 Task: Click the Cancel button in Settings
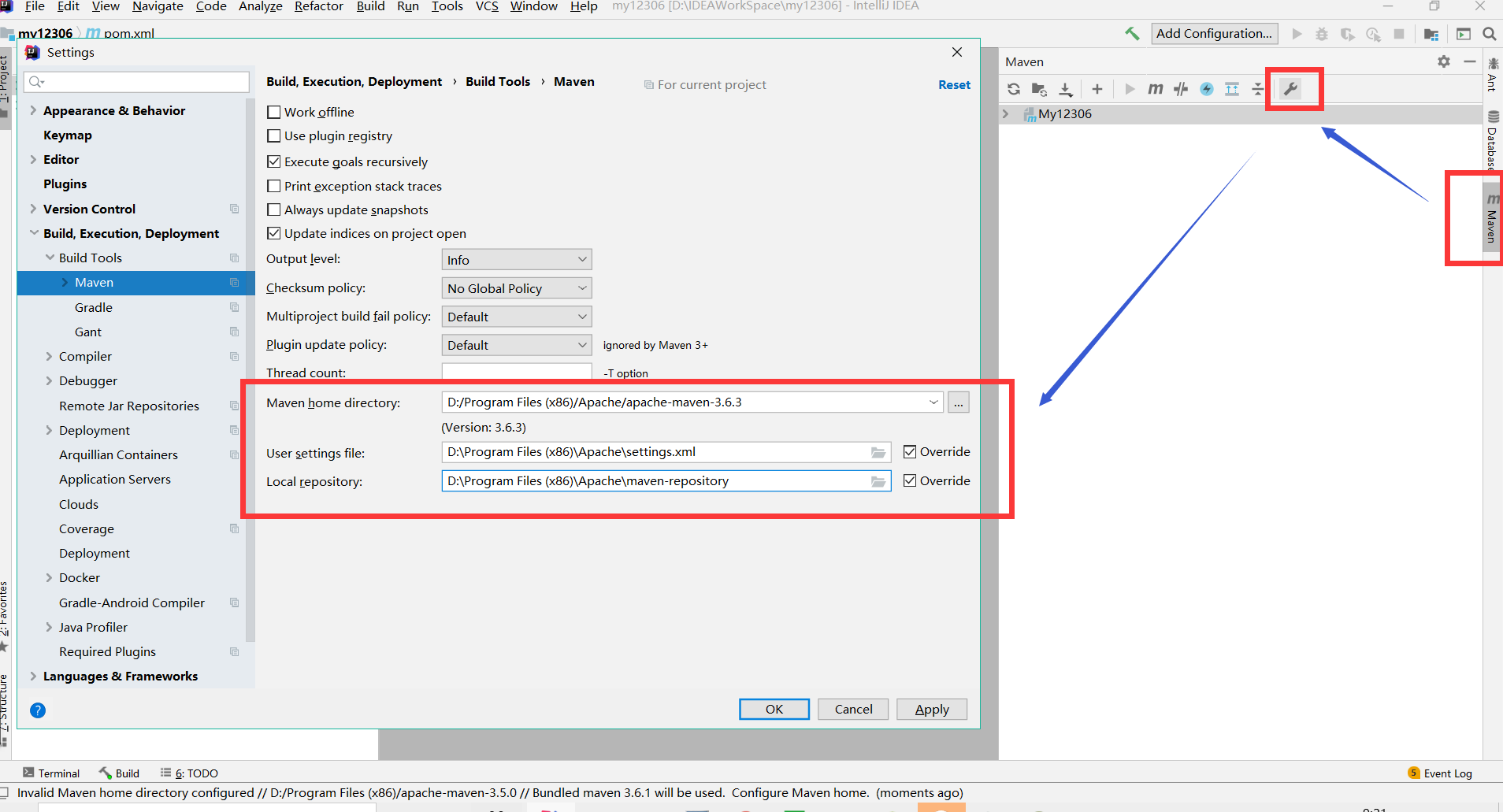[853, 709]
